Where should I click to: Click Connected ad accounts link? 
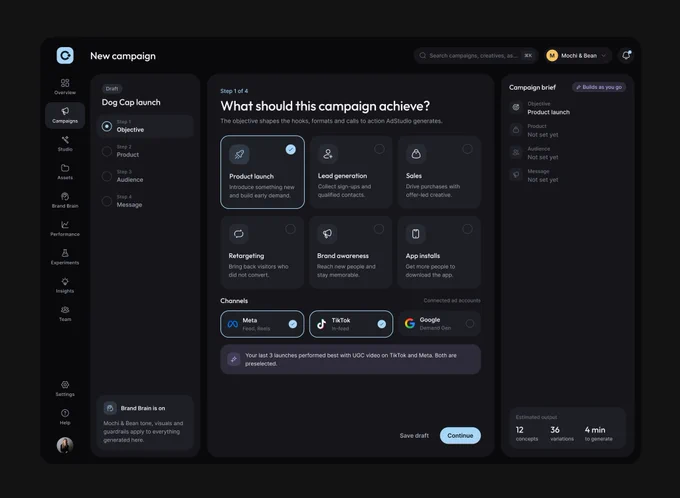[452, 301]
